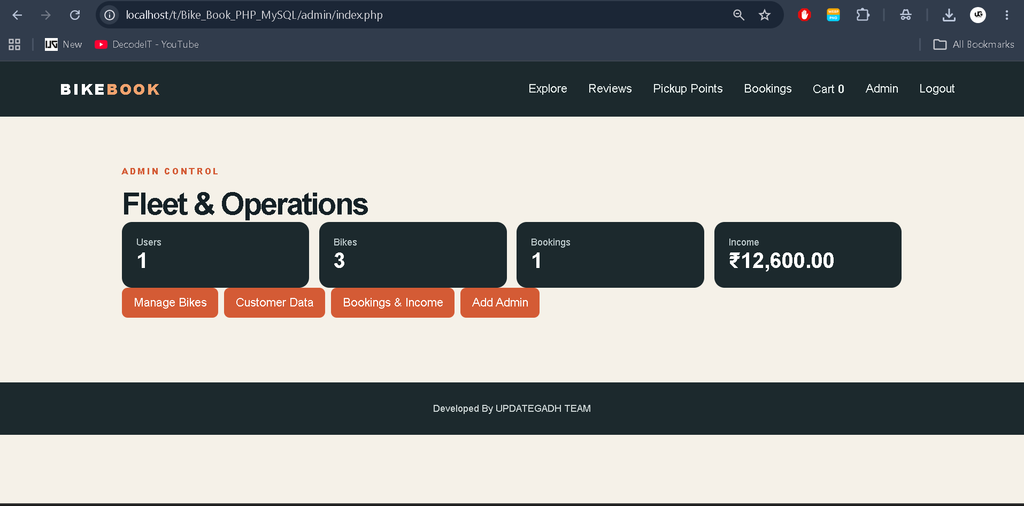
Task: Select Admin in the navigation bar
Action: click(882, 89)
